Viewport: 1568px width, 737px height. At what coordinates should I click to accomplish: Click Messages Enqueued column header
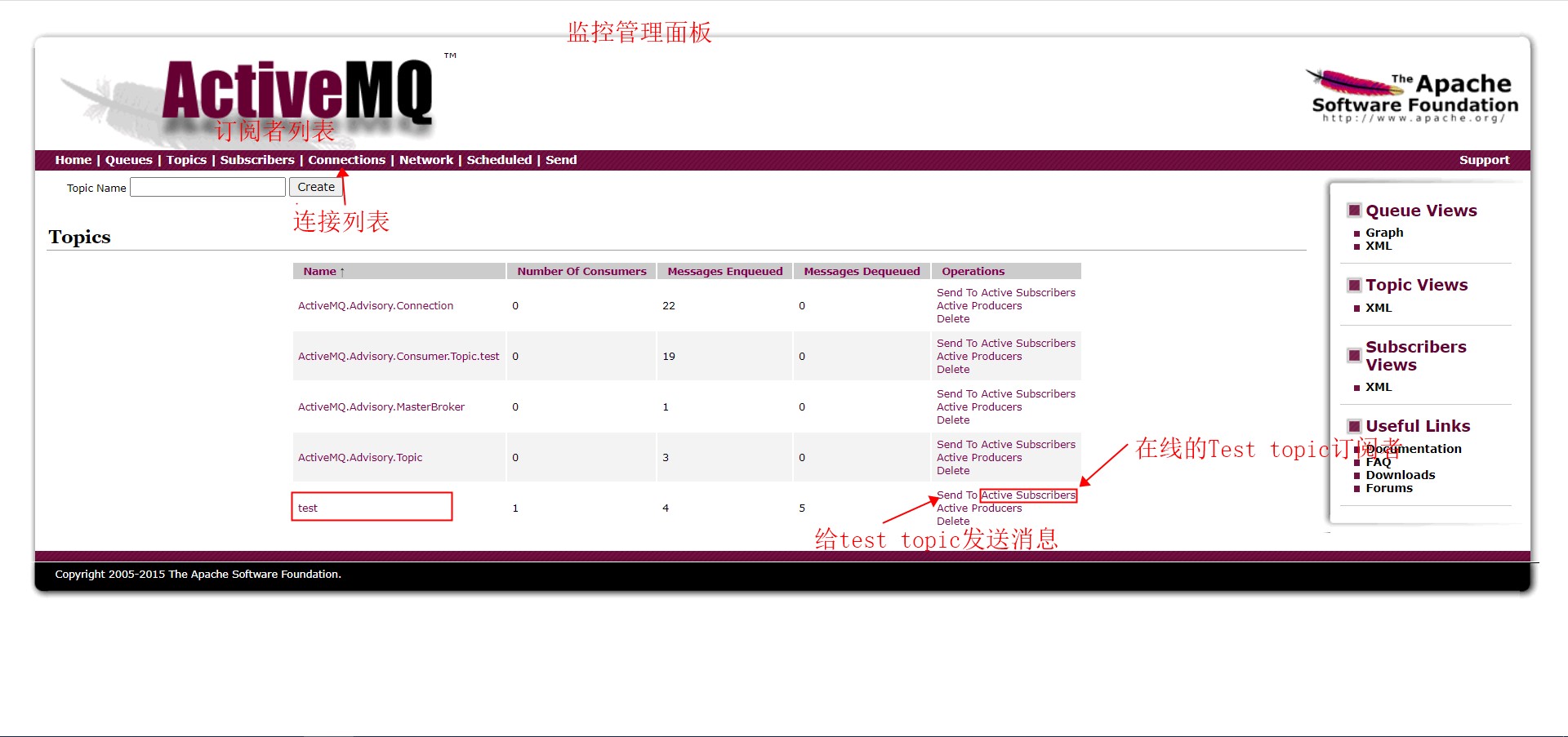coord(725,271)
